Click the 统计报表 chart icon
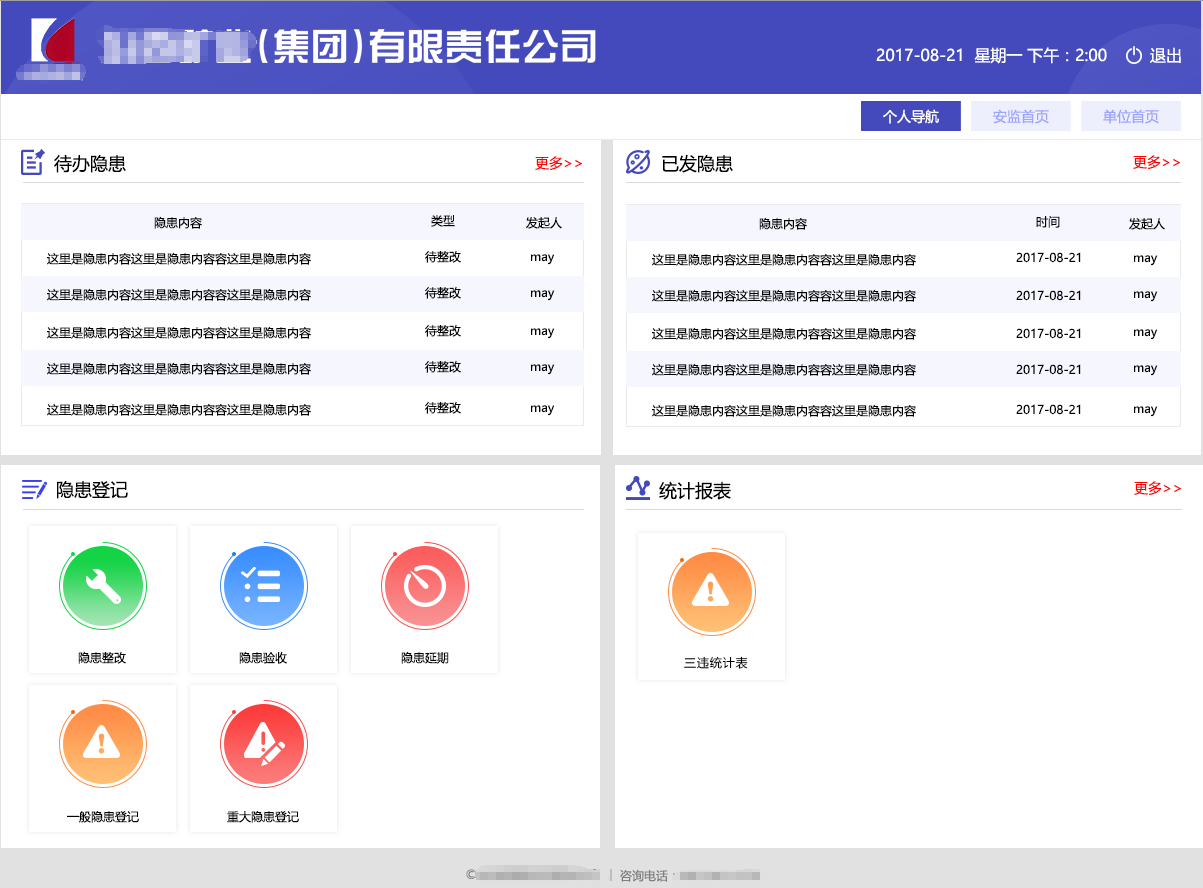This screenshot has width=1203, height=888. [x=638, y=488]
